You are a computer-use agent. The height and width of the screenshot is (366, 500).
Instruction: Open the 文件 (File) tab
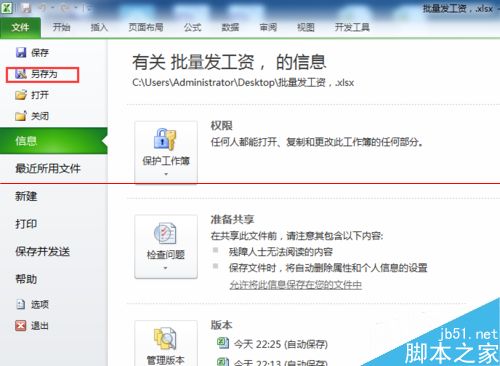point(20,27)
